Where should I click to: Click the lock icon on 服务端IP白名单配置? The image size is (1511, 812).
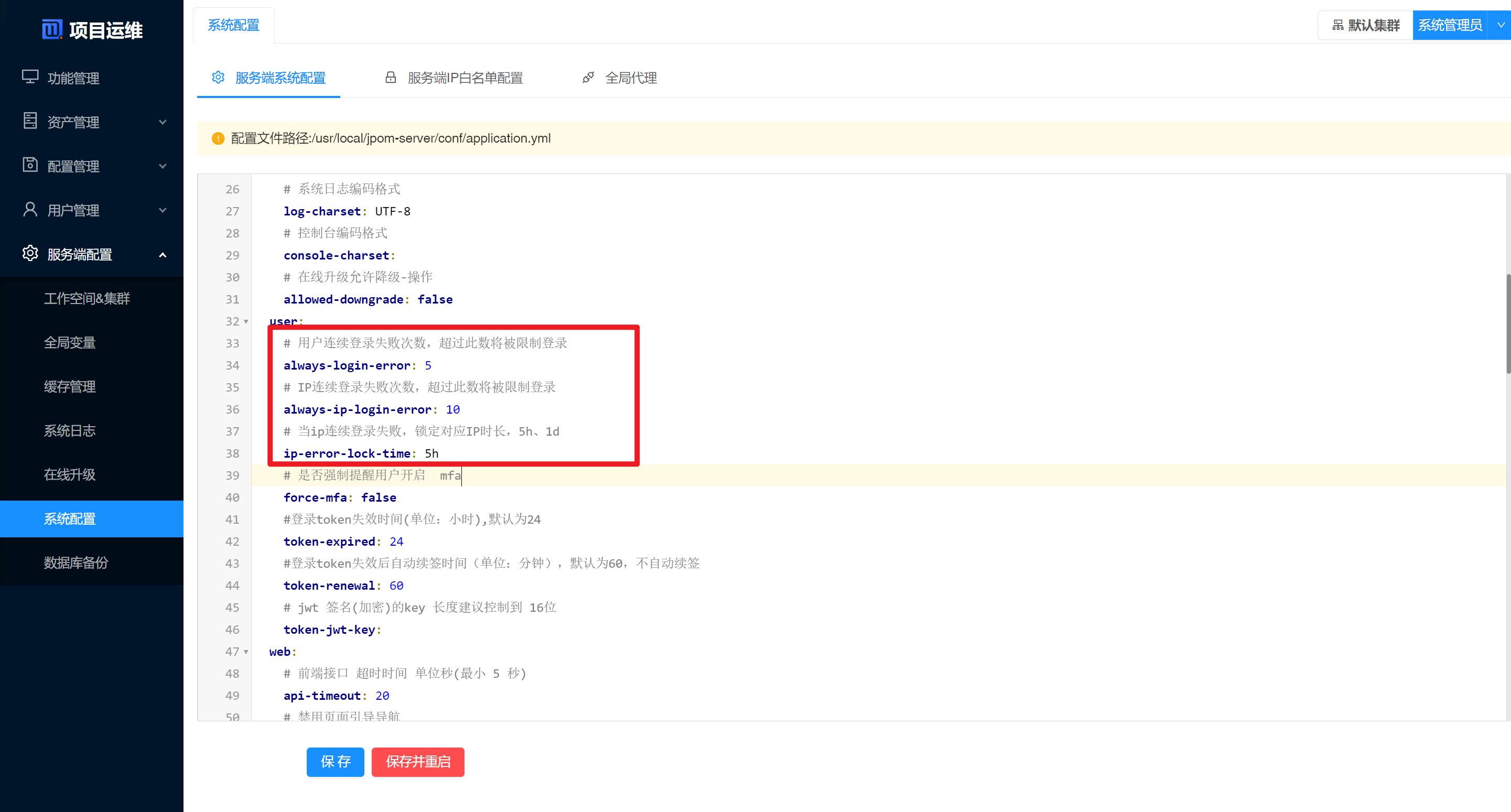(x=391, y=77)
